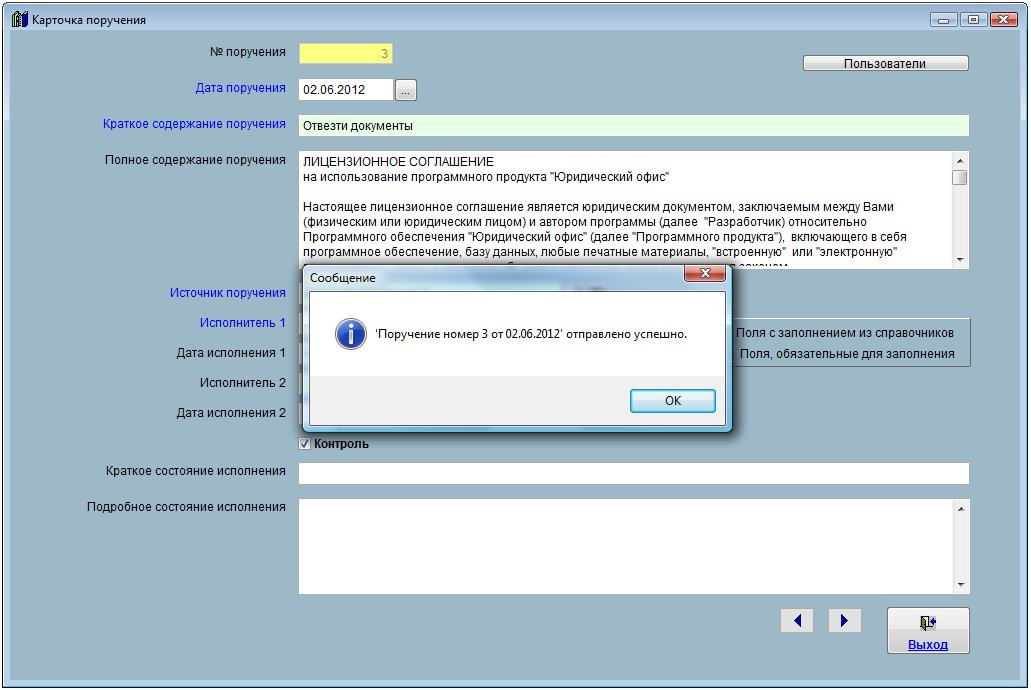
Task: Close the Карточка поручения window
Action: click(x=1004, y=20)
